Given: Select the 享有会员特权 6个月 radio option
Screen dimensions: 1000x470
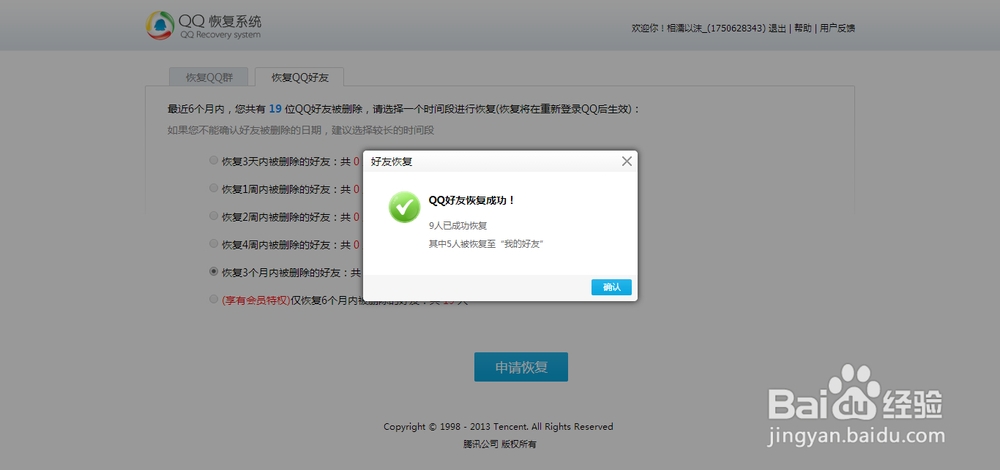Looking at the screenshot, I should pos(214,299).
